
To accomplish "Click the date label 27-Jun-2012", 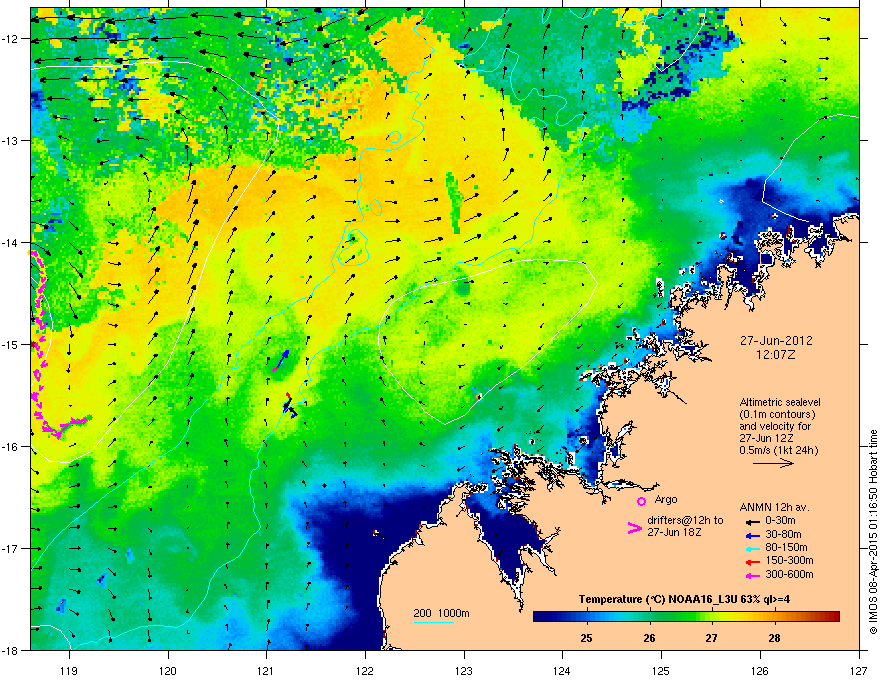I will tap(776, 341).
